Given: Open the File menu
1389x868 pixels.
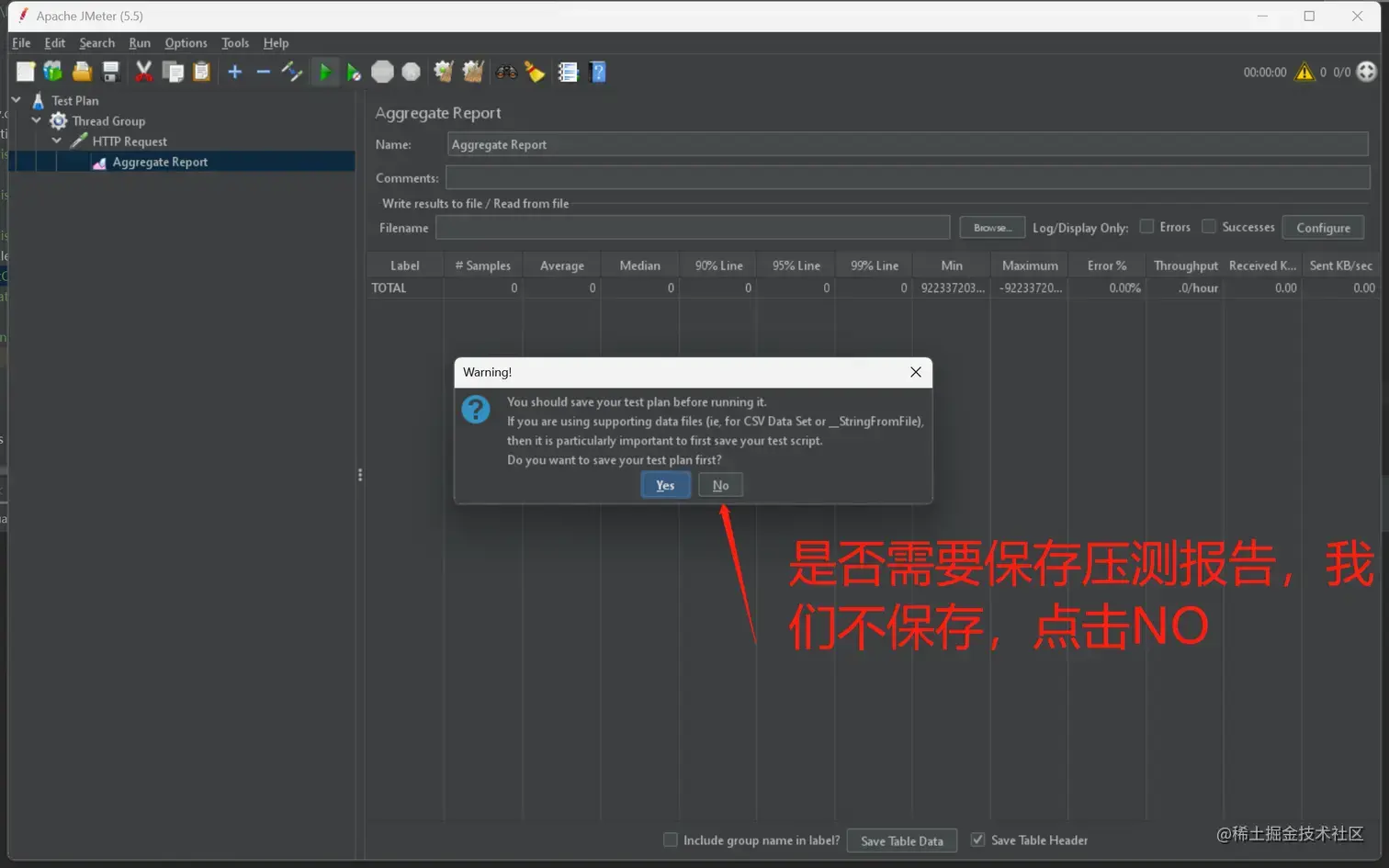Looking at the screenshot, I should click(x=21, y=42).
